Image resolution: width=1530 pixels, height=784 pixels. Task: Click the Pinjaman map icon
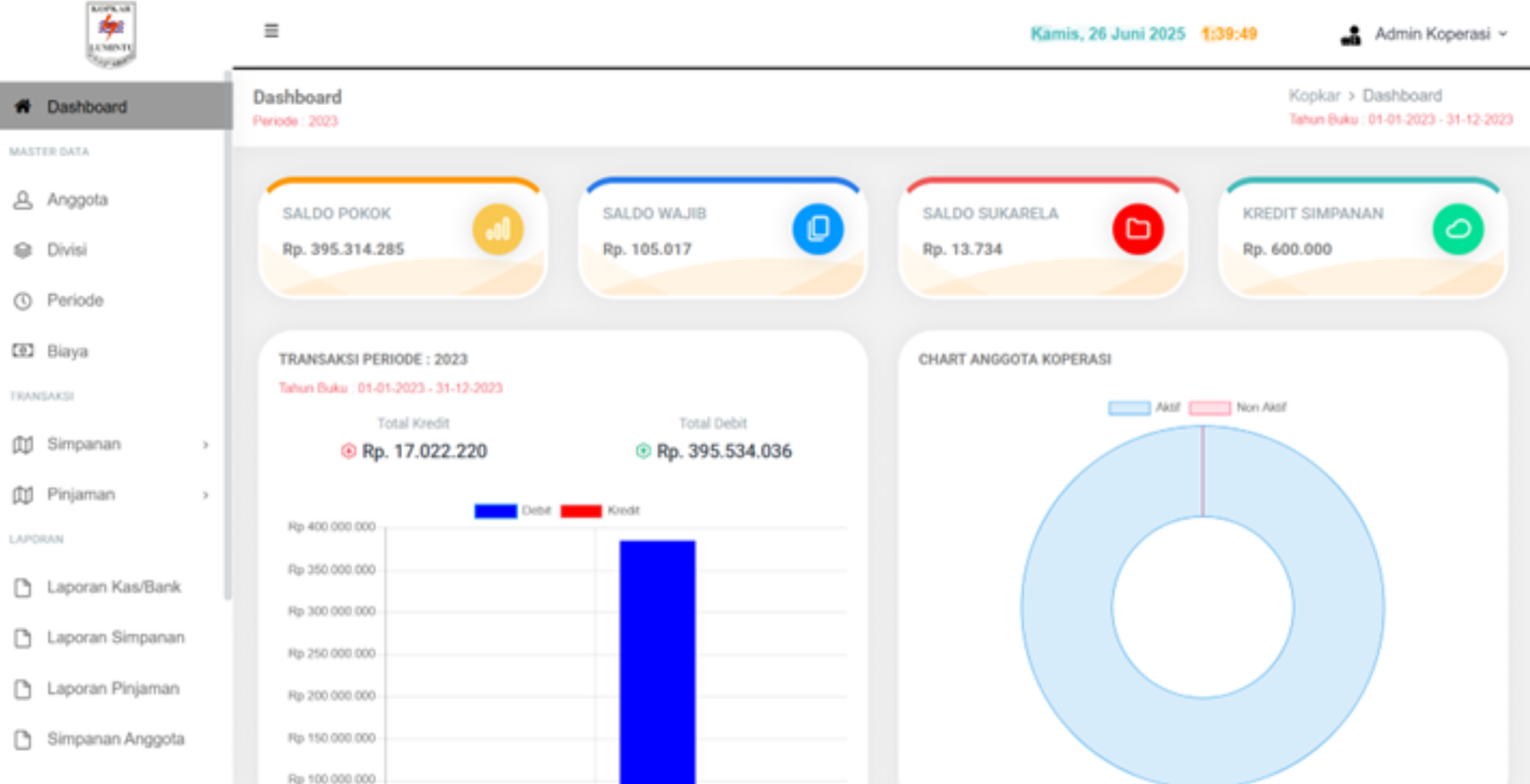pyautogui.click(x=23, y=495)
